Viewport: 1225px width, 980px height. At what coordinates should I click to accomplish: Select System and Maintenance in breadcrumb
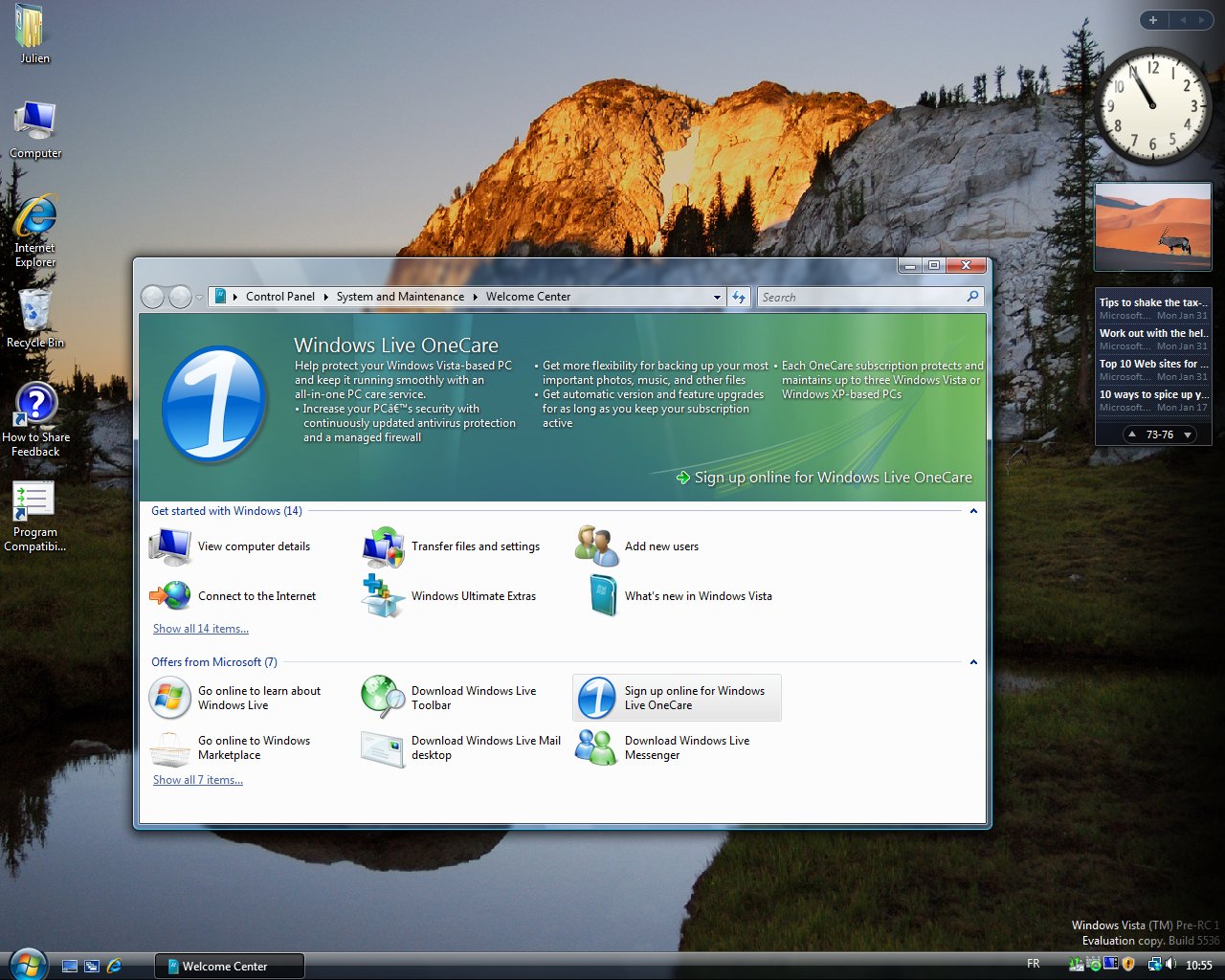(400, 297)
